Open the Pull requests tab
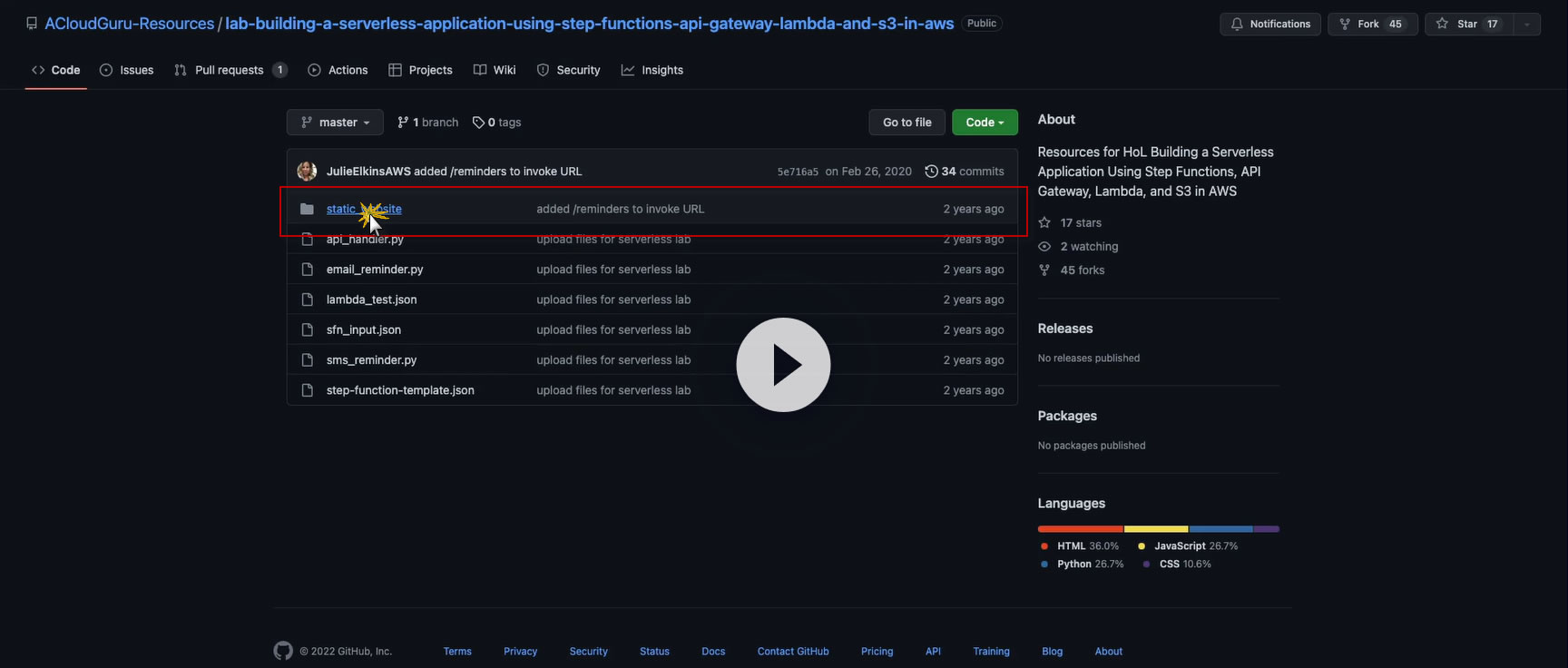The width and height of the screenshot is (1568, 668). pyautogui.click(x=230, y=70)
